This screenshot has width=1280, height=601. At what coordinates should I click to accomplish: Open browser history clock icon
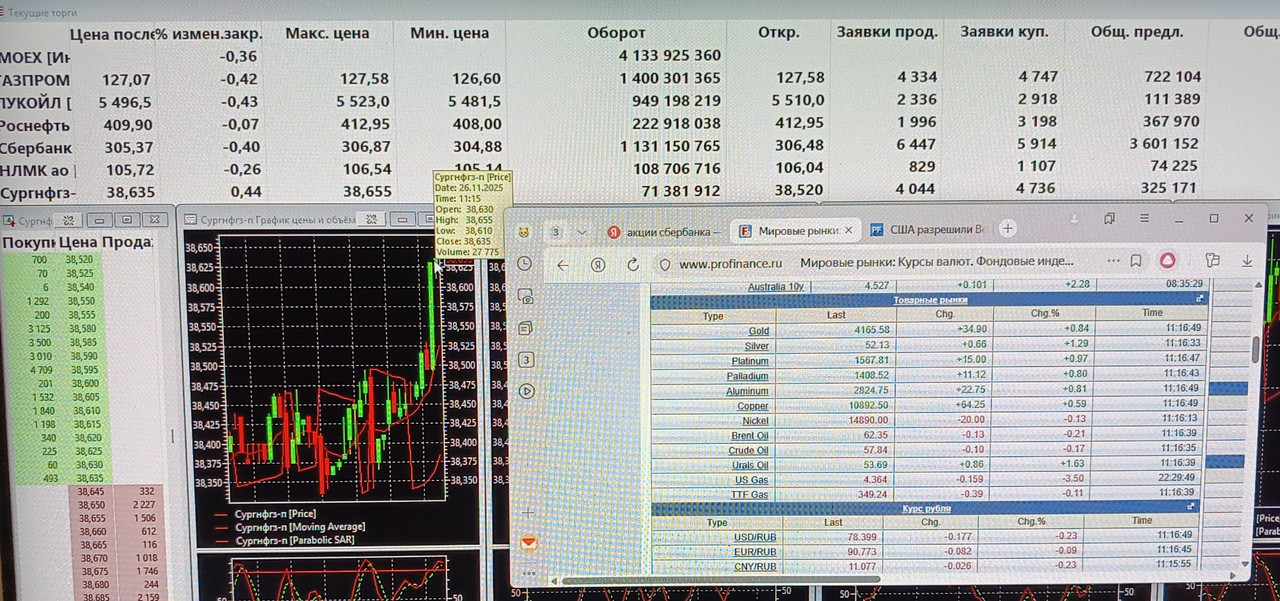click(525, 263)
